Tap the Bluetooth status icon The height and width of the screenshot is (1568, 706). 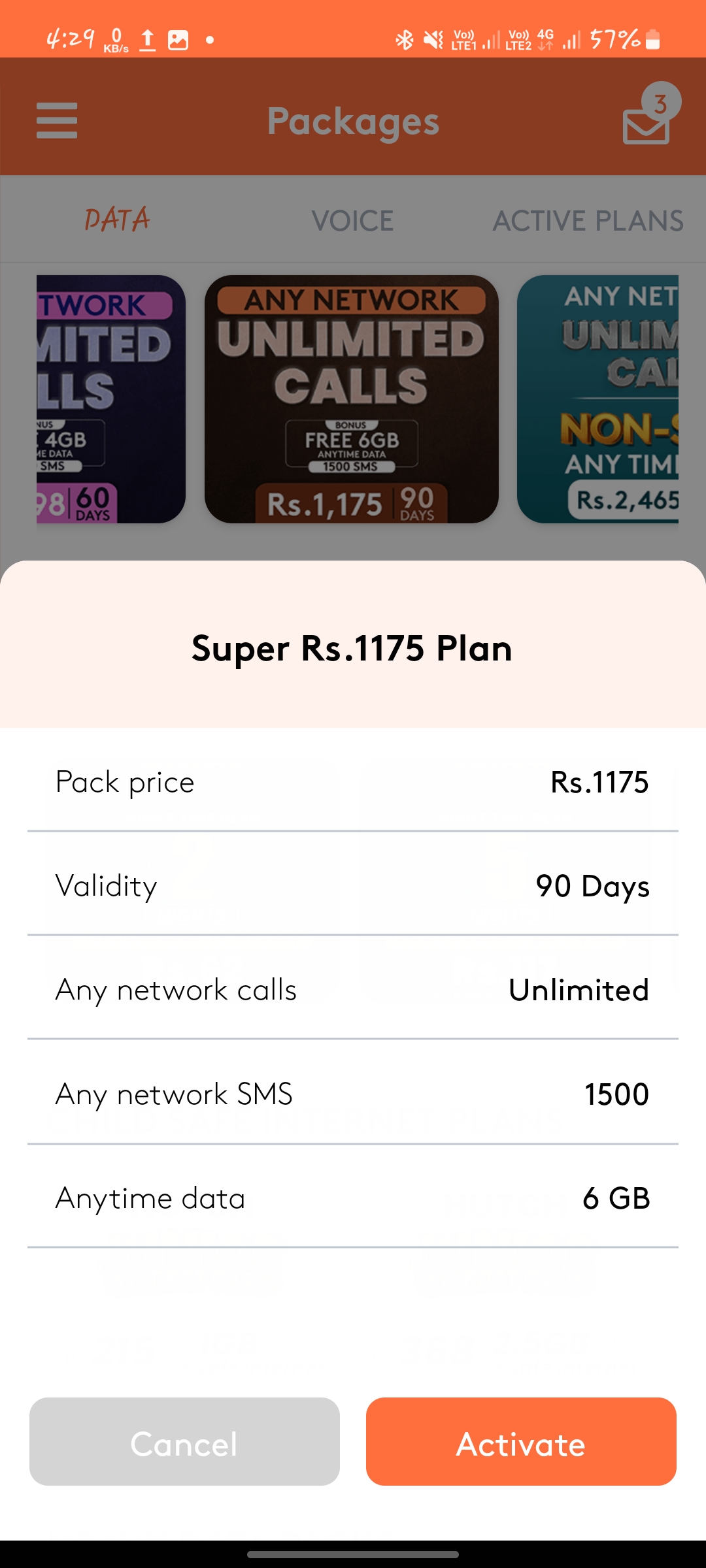tap(405, 40)
